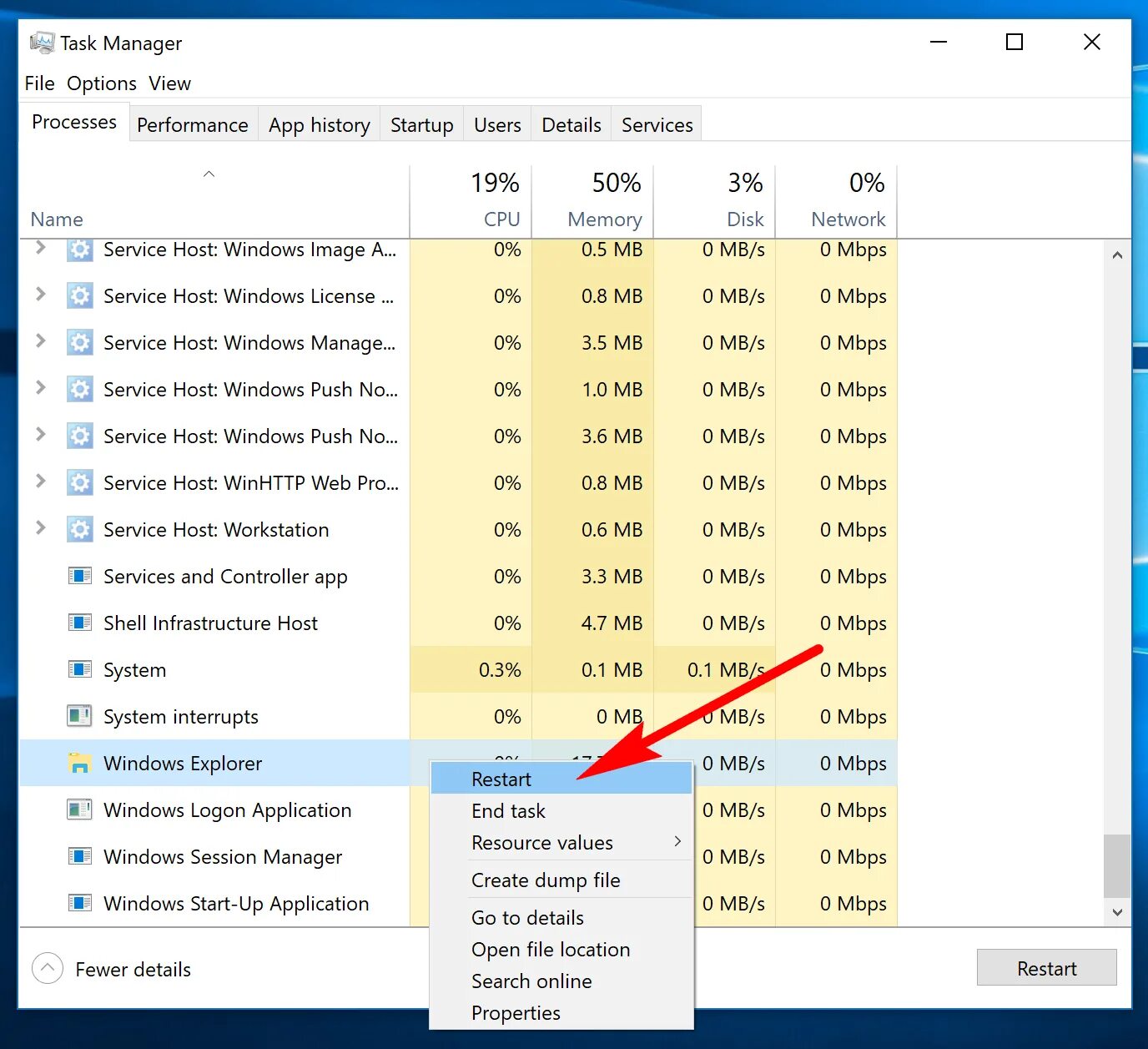Select the System interrupts process name

tap(181, 717)
